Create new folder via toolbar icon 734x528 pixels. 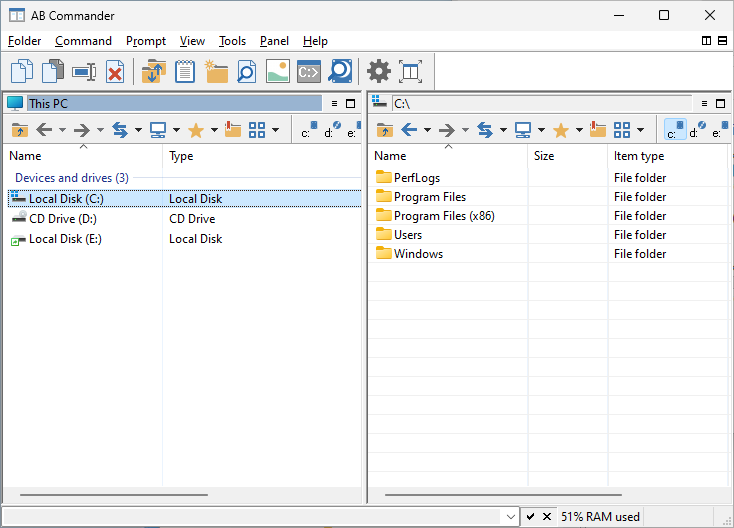[216, 72]
